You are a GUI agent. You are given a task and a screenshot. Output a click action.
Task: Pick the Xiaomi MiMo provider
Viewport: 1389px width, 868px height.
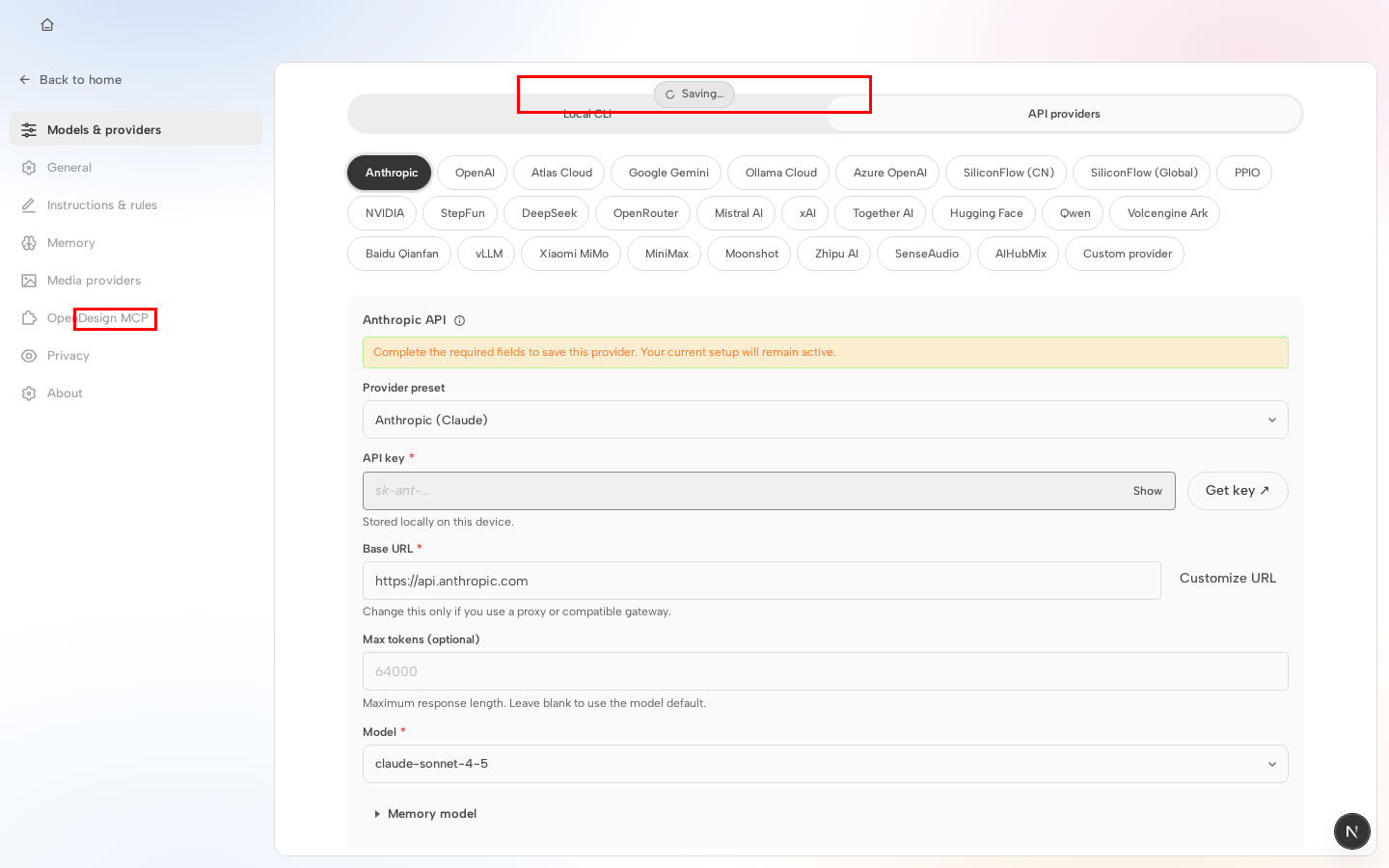pyautogui.click(x=573, y=254)
